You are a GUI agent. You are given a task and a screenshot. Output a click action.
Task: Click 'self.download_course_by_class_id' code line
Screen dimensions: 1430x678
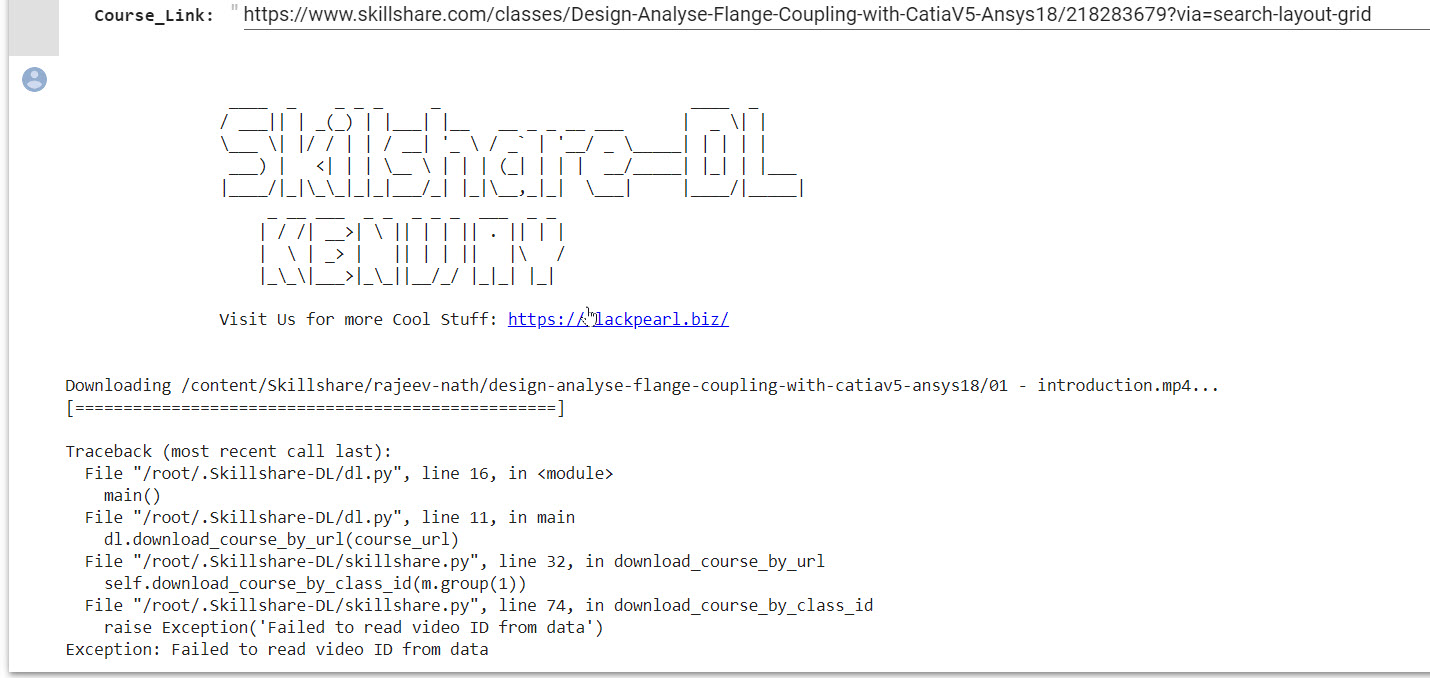coord(315,584)
